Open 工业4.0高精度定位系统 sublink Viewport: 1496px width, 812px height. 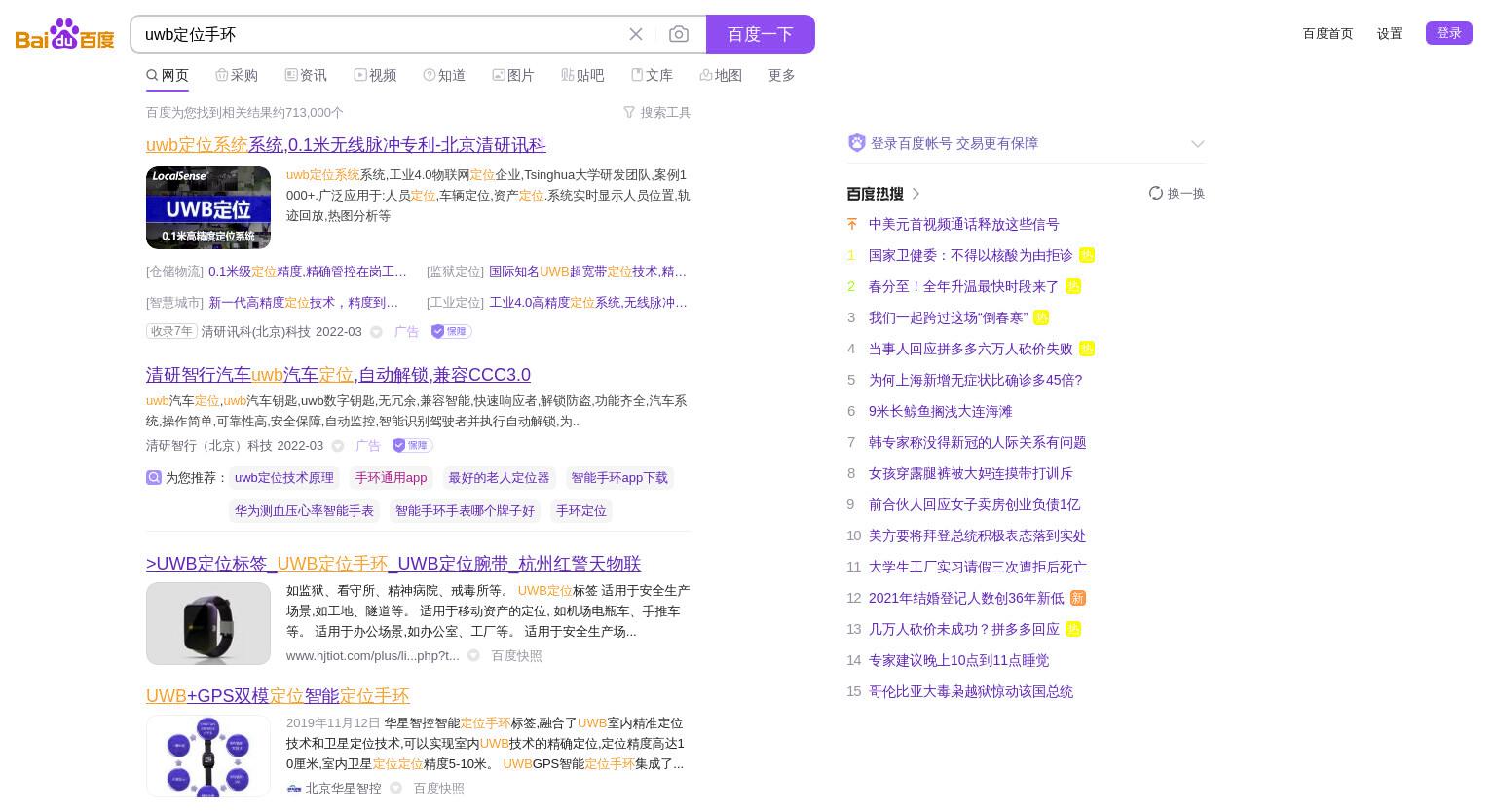coord(587,303)
